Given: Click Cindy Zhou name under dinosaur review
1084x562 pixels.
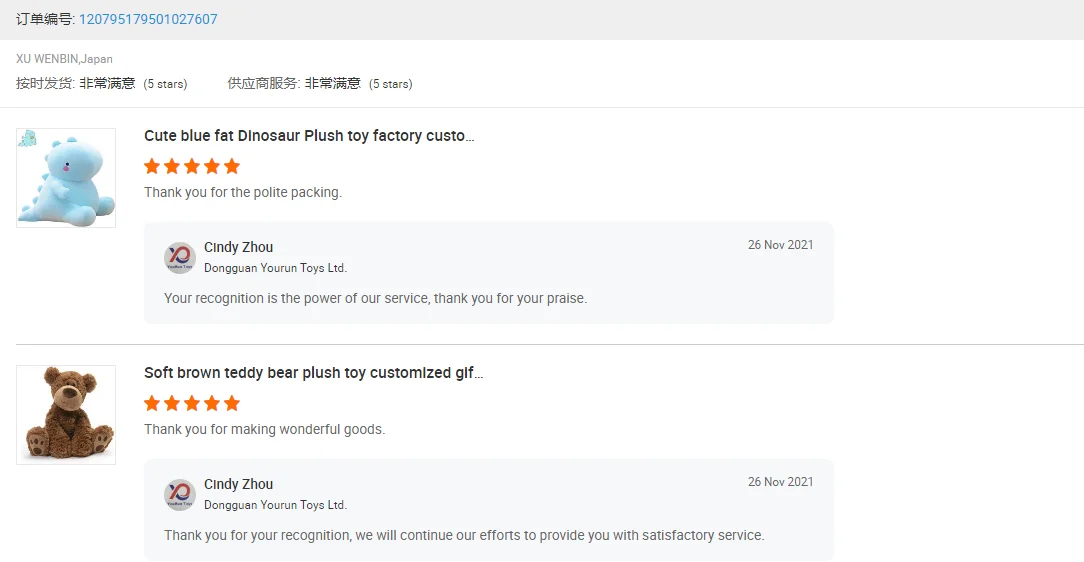Looking at the screenshot, I should pyautogui.click(x=238, y=247).
